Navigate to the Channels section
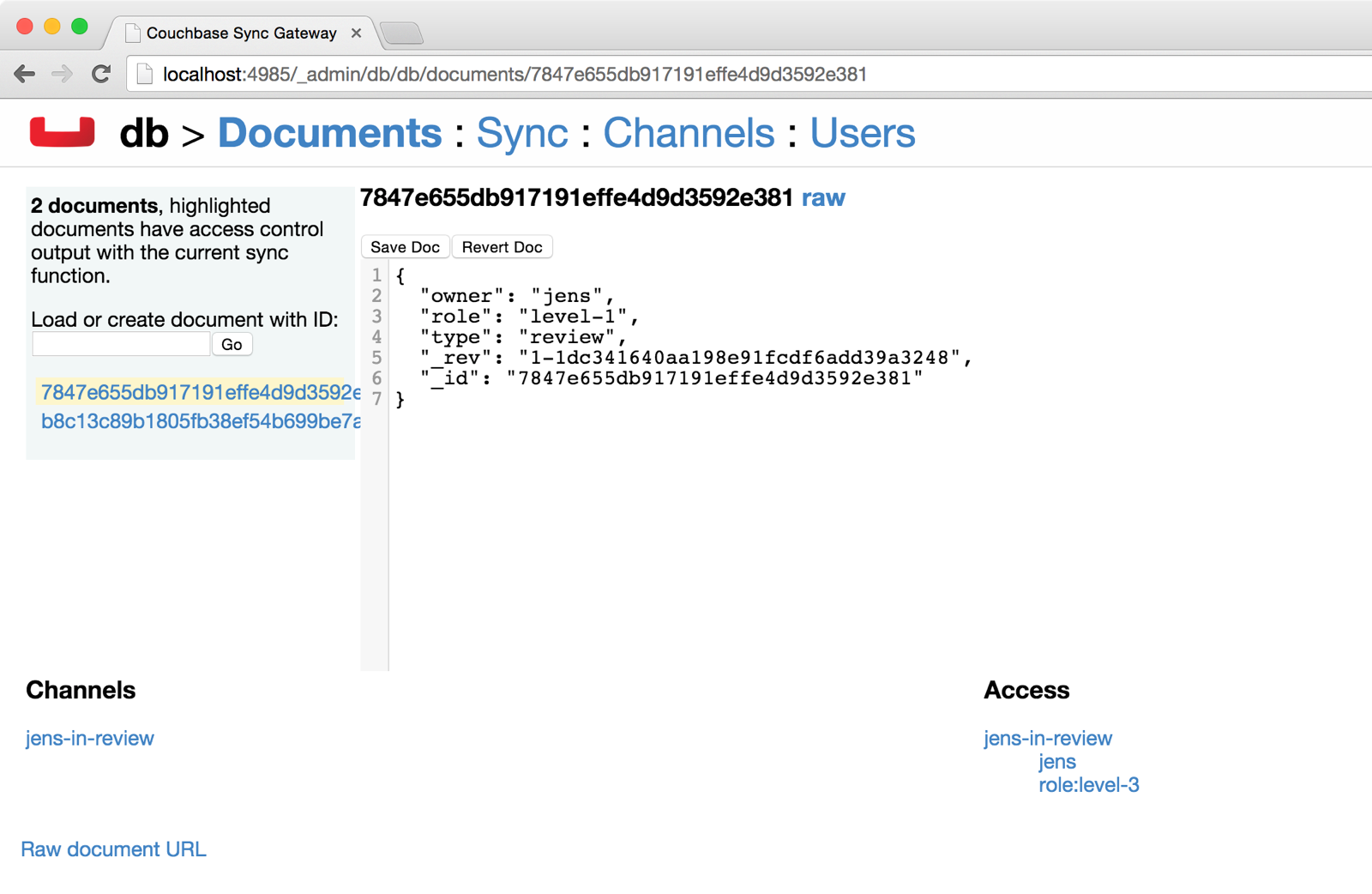Image resolution: width=1372 pixels, height=894 pixels. point(689,133)
